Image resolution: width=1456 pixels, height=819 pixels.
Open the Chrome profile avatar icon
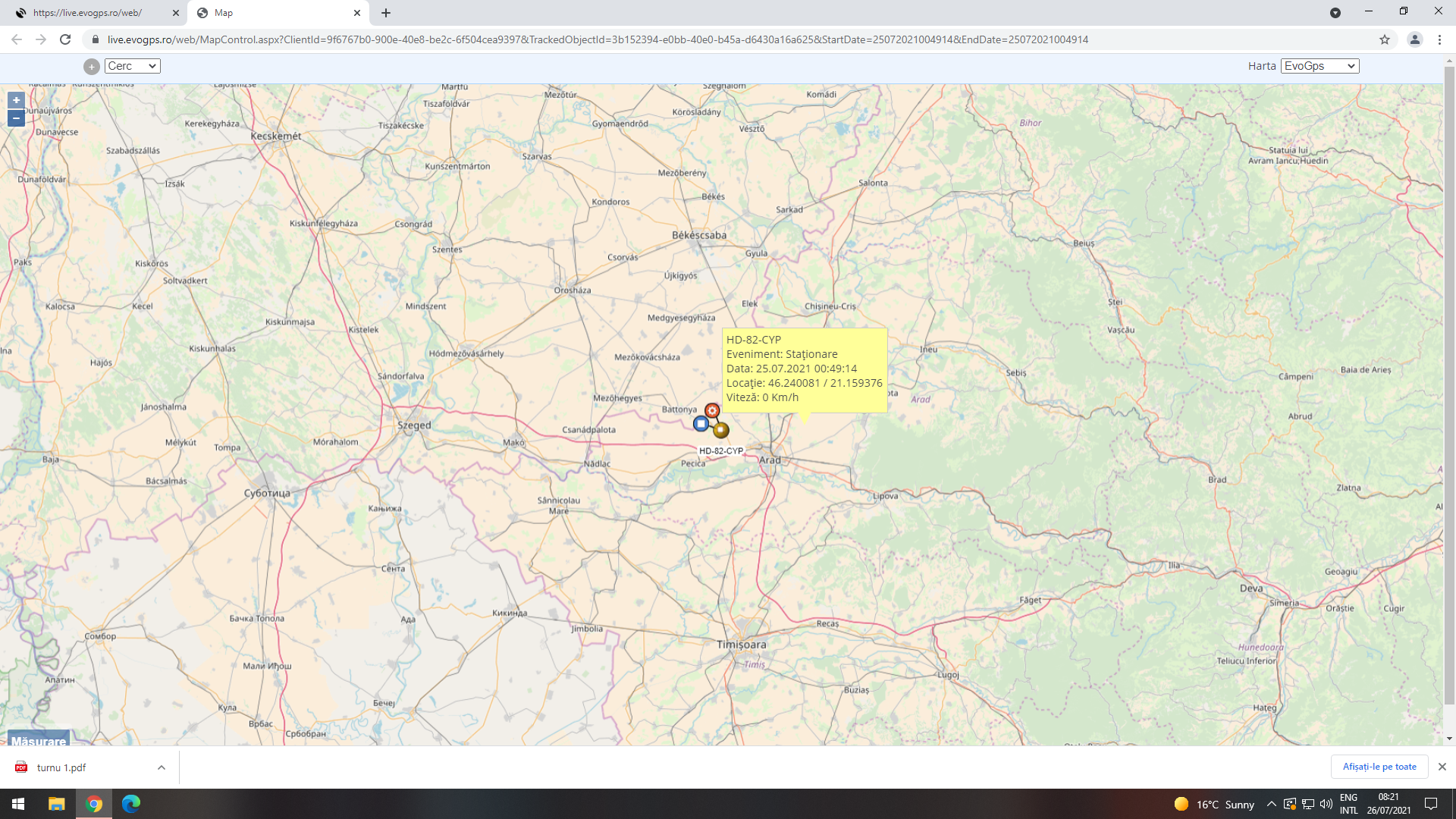[x=1414, y=39]
